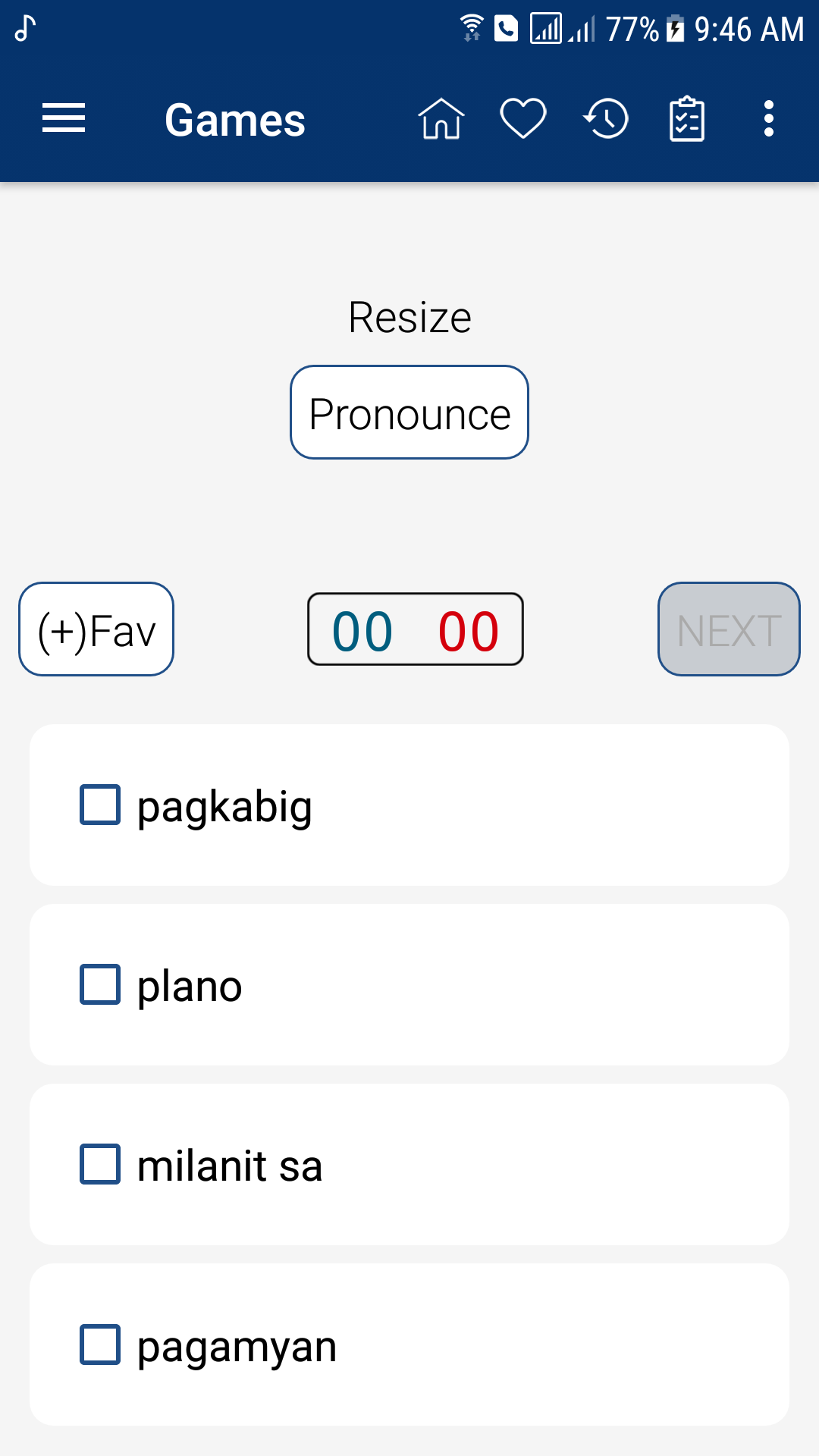
Task: Open history clock icon
Action: [606, 119]
